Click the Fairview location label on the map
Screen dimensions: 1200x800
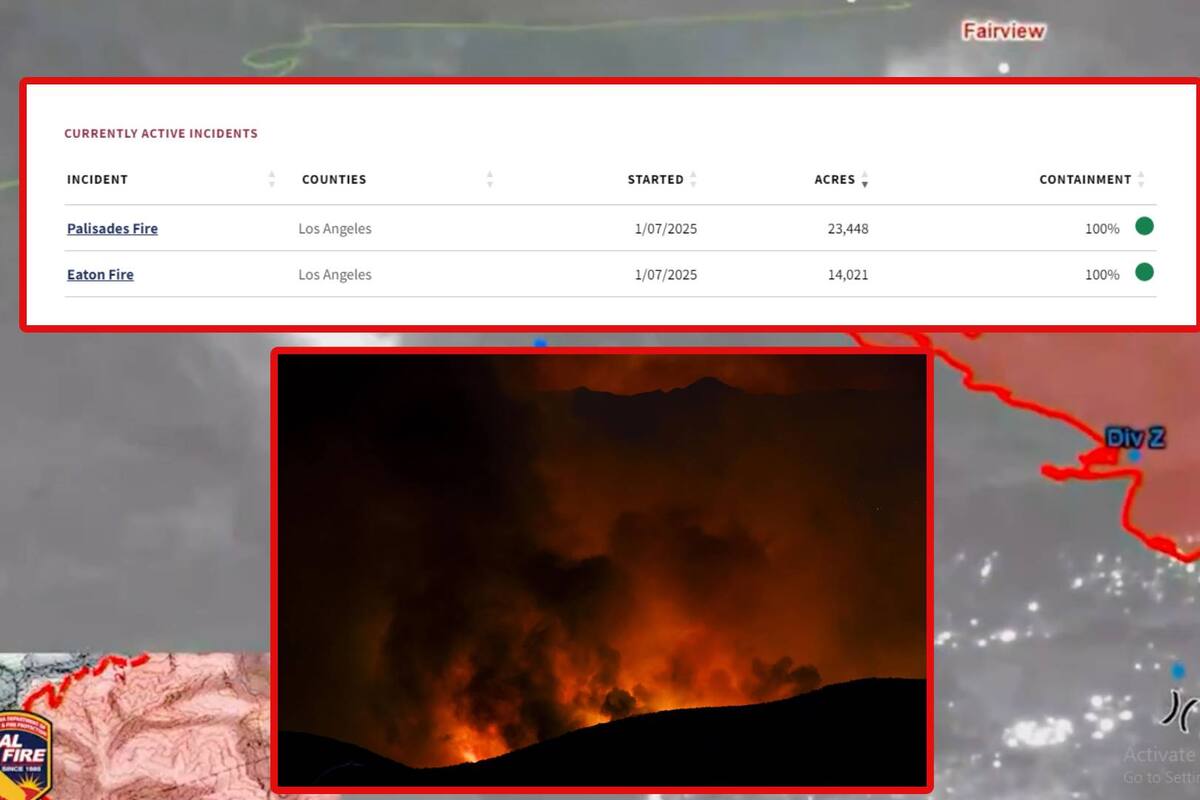pyautogui.click(x=1004, y=31)
